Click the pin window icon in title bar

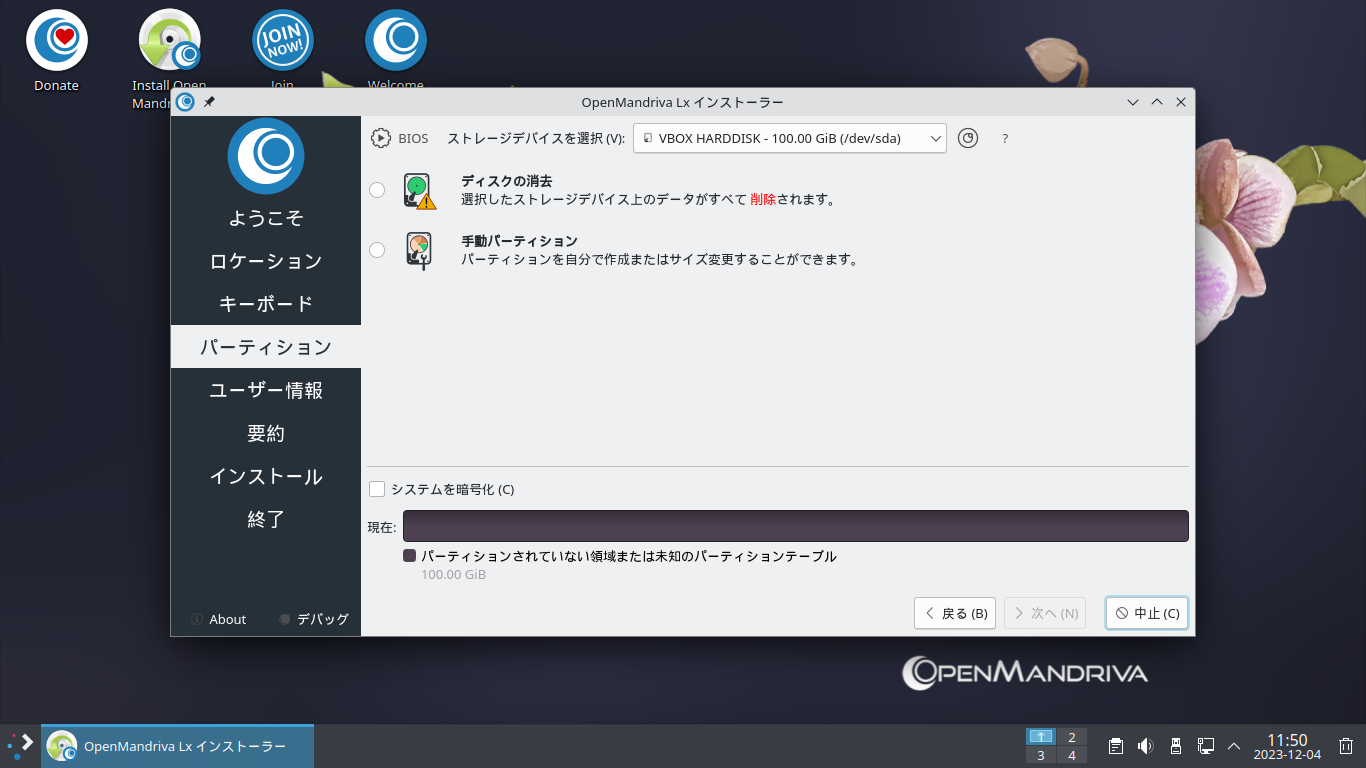pos(209,102)
